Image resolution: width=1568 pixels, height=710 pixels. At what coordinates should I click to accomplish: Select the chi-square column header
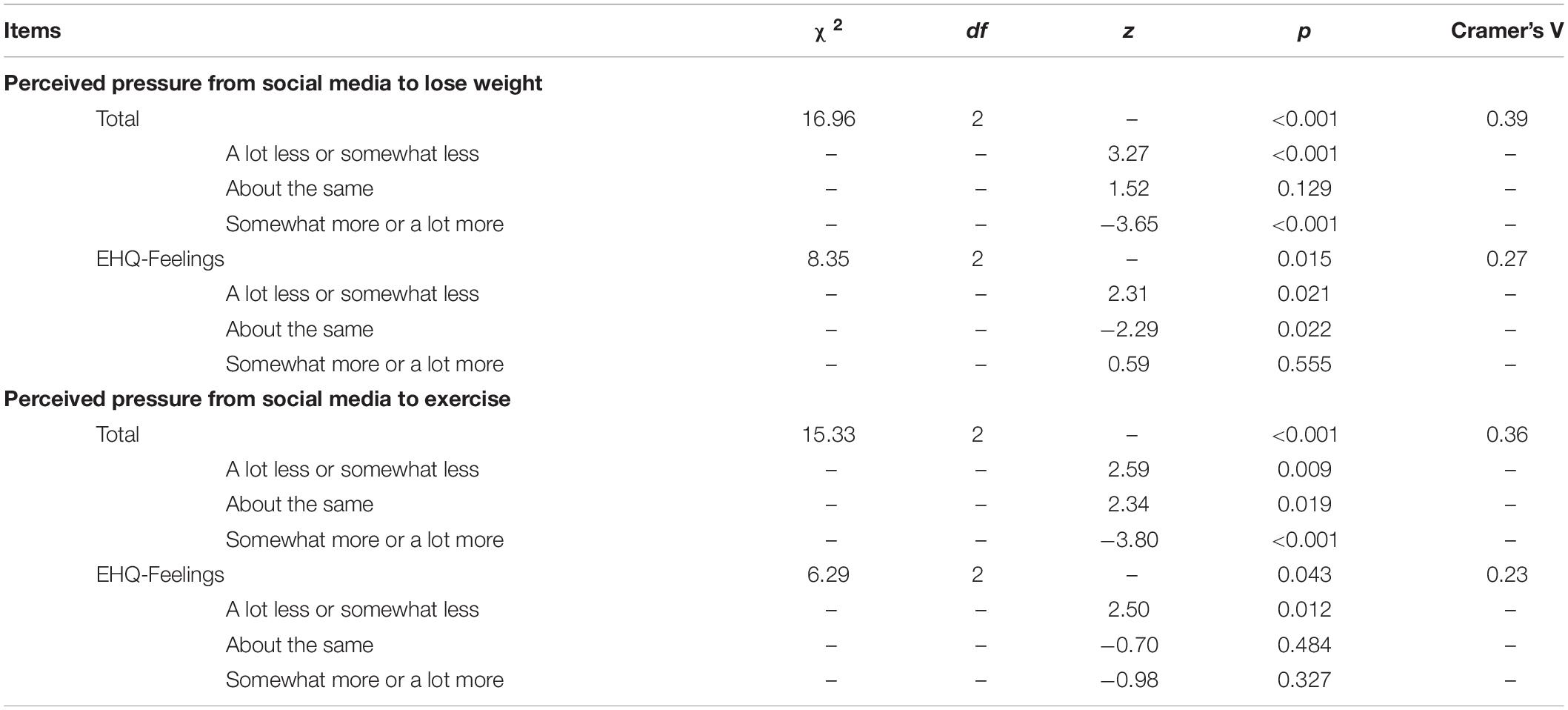pos(828,30)
